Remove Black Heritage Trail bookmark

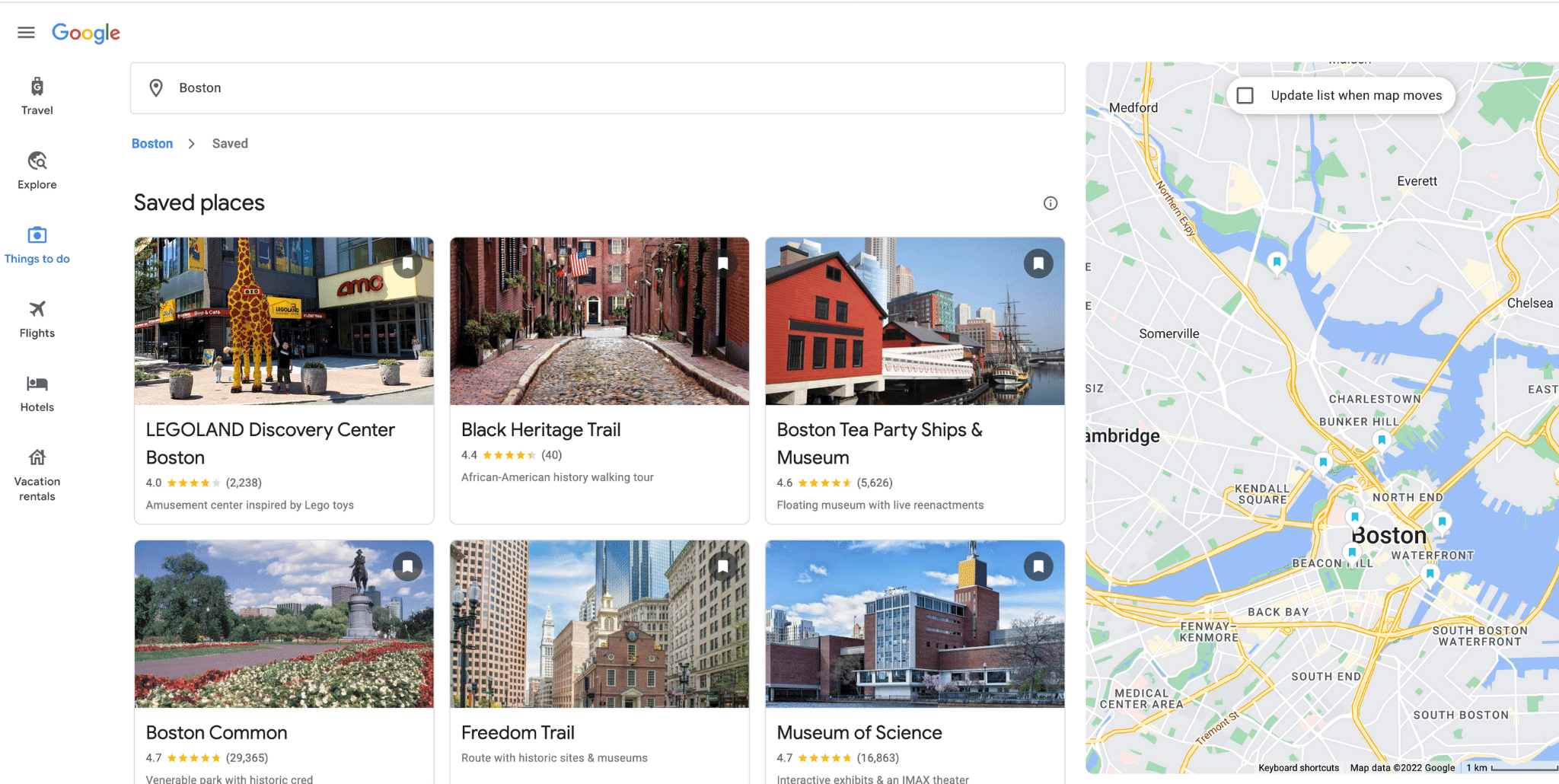point(723,264)
